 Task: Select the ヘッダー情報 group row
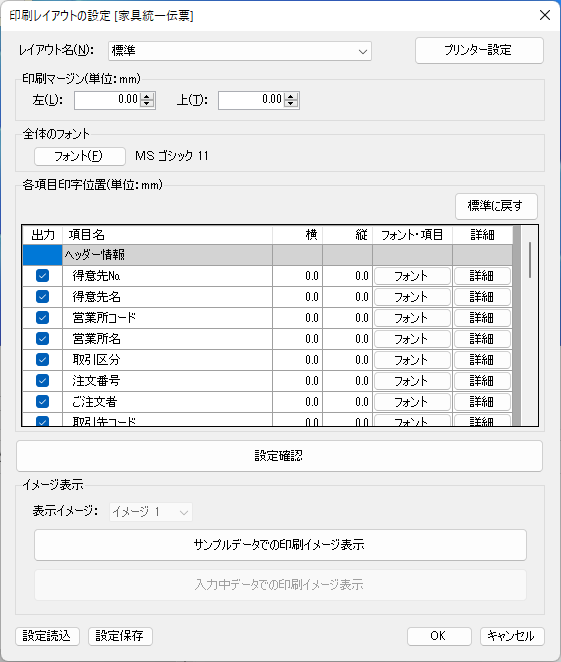(x=268, y=255)
